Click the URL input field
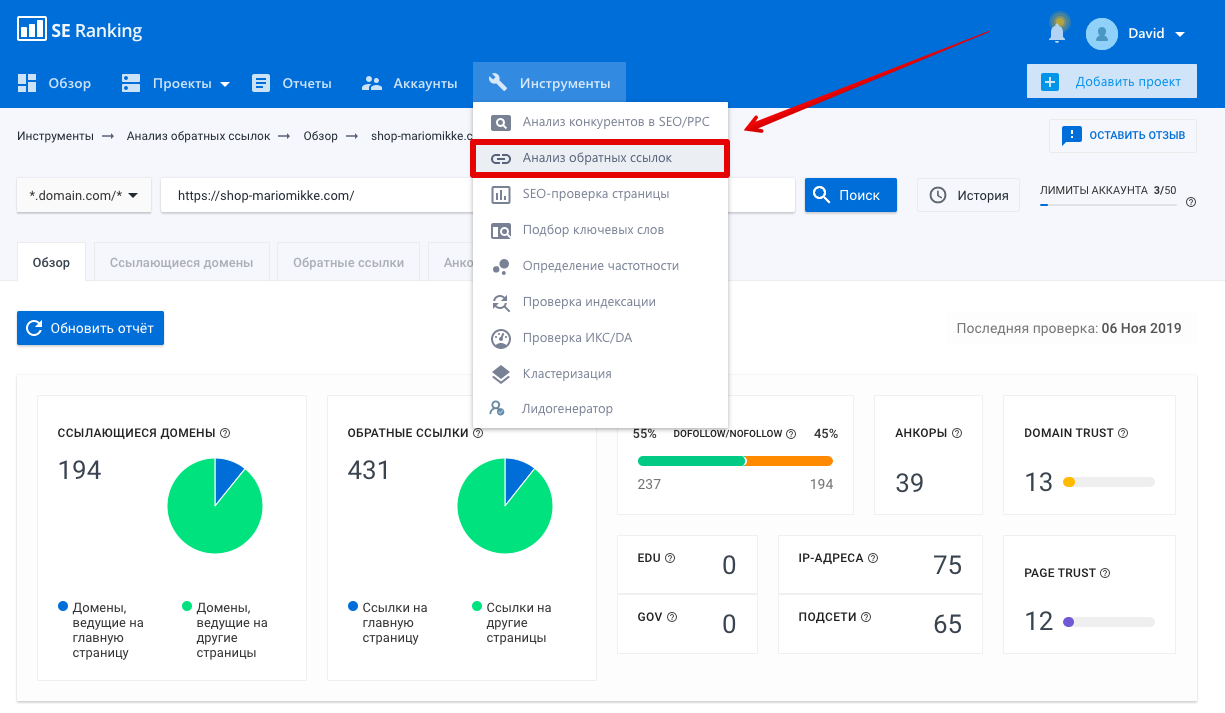1225x713 pixels. pyautogui.click(x=478, y=195)
